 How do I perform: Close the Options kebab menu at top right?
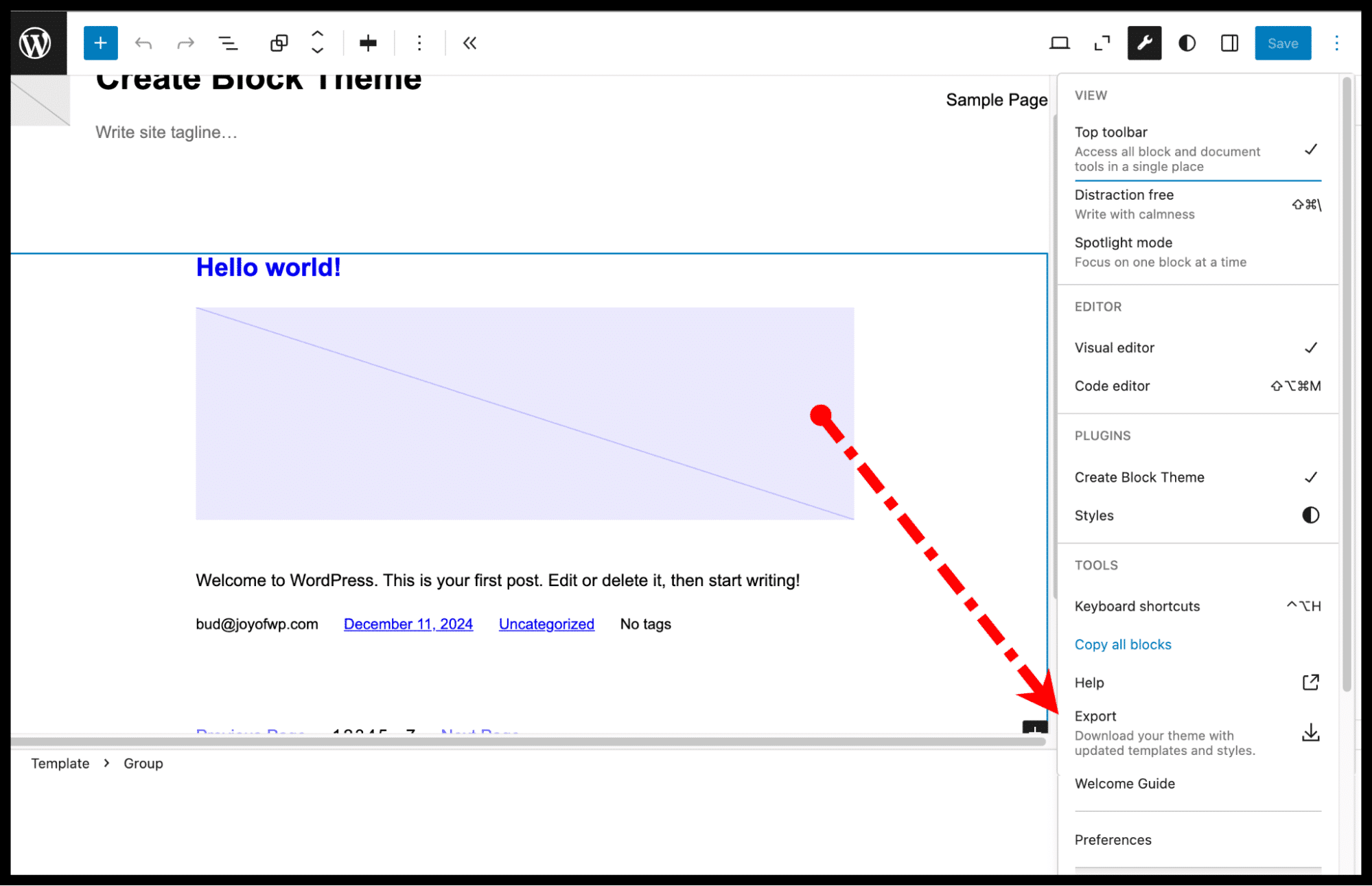pyautogui.click(x=1336, y=43)
